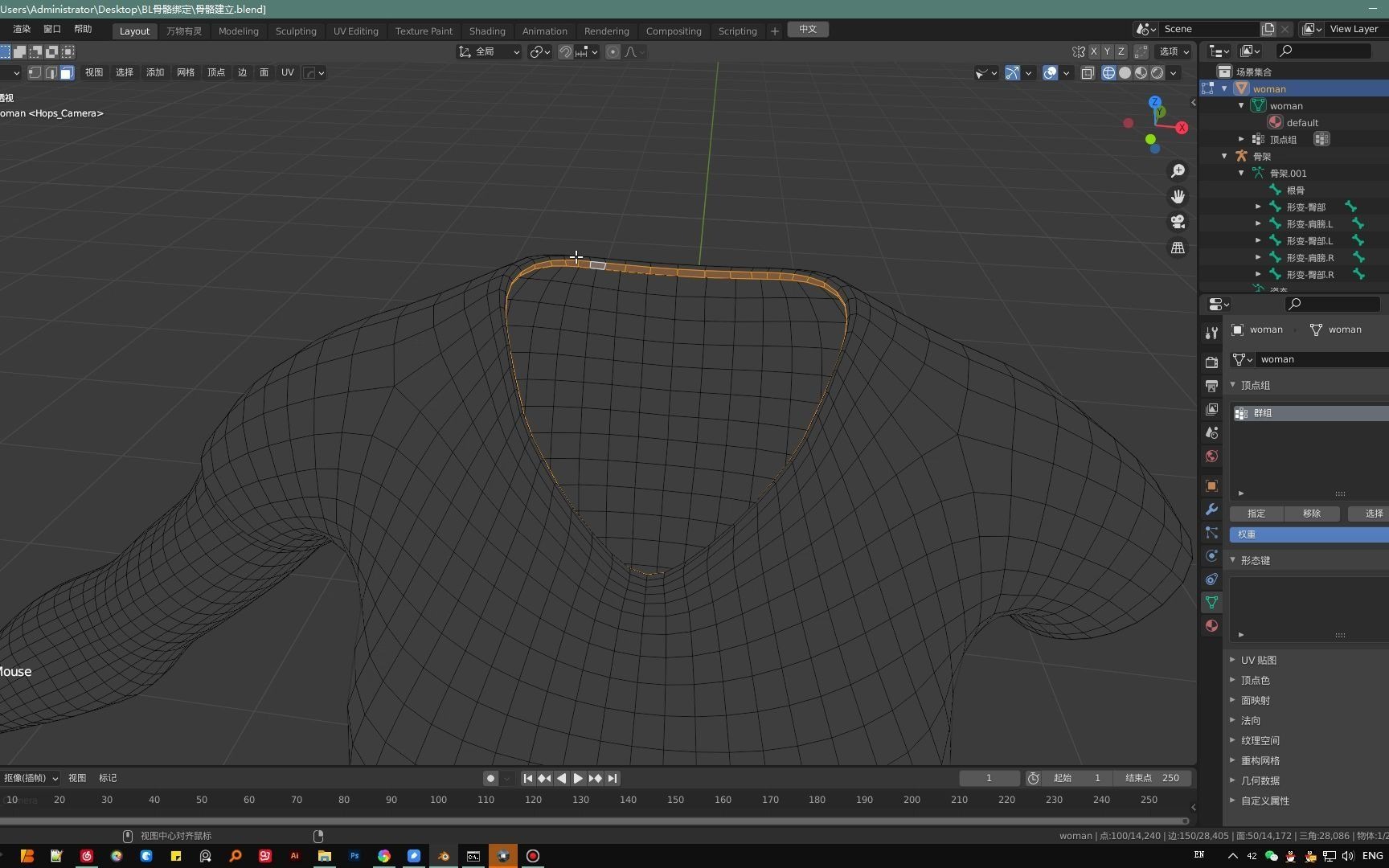1389x868 pixels.
Task: Click the 中文 language button
Action: pyautogui.click(x=808, y=29)
